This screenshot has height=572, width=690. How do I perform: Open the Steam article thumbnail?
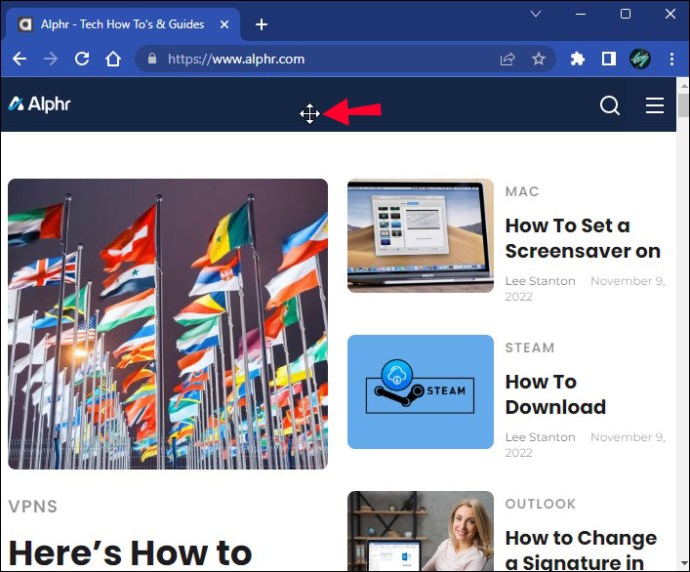click(x=420, y=392)
